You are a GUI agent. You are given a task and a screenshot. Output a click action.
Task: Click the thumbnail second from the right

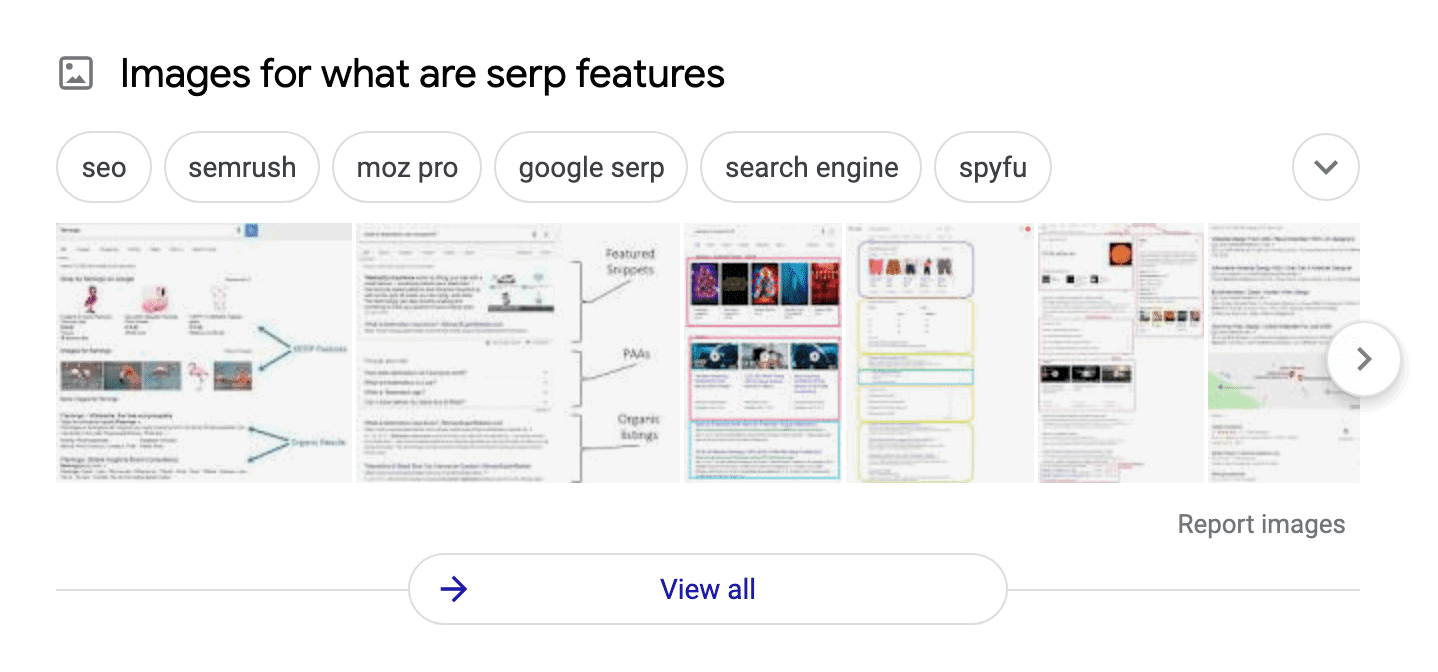1120,352
